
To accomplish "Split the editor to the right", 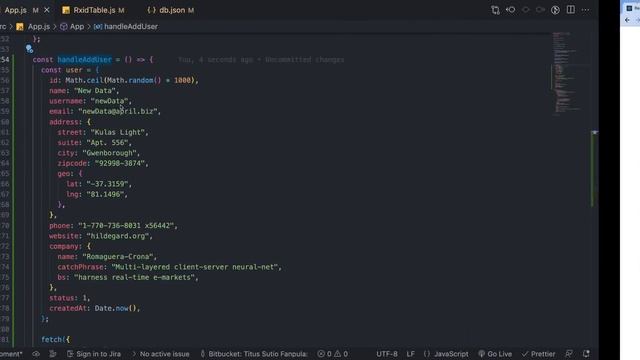I will click(x=571, y=10).
